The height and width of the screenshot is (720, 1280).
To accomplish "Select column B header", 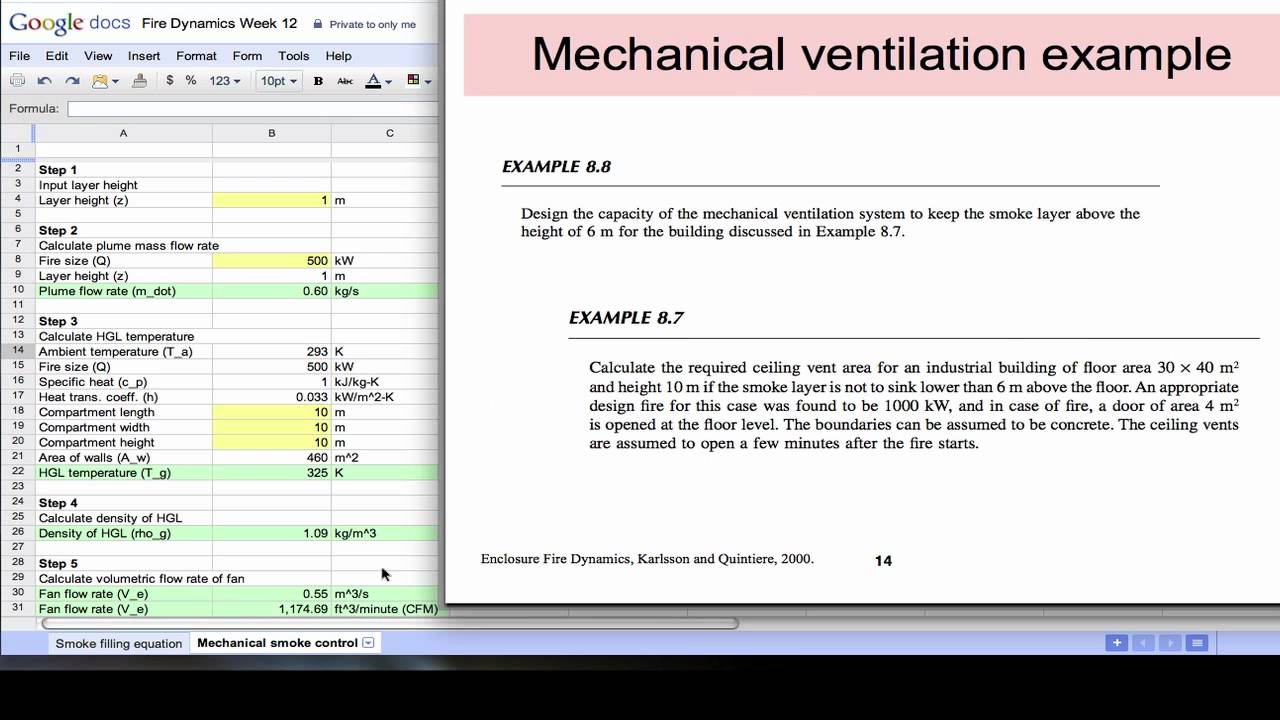I will tap(271, 133).
